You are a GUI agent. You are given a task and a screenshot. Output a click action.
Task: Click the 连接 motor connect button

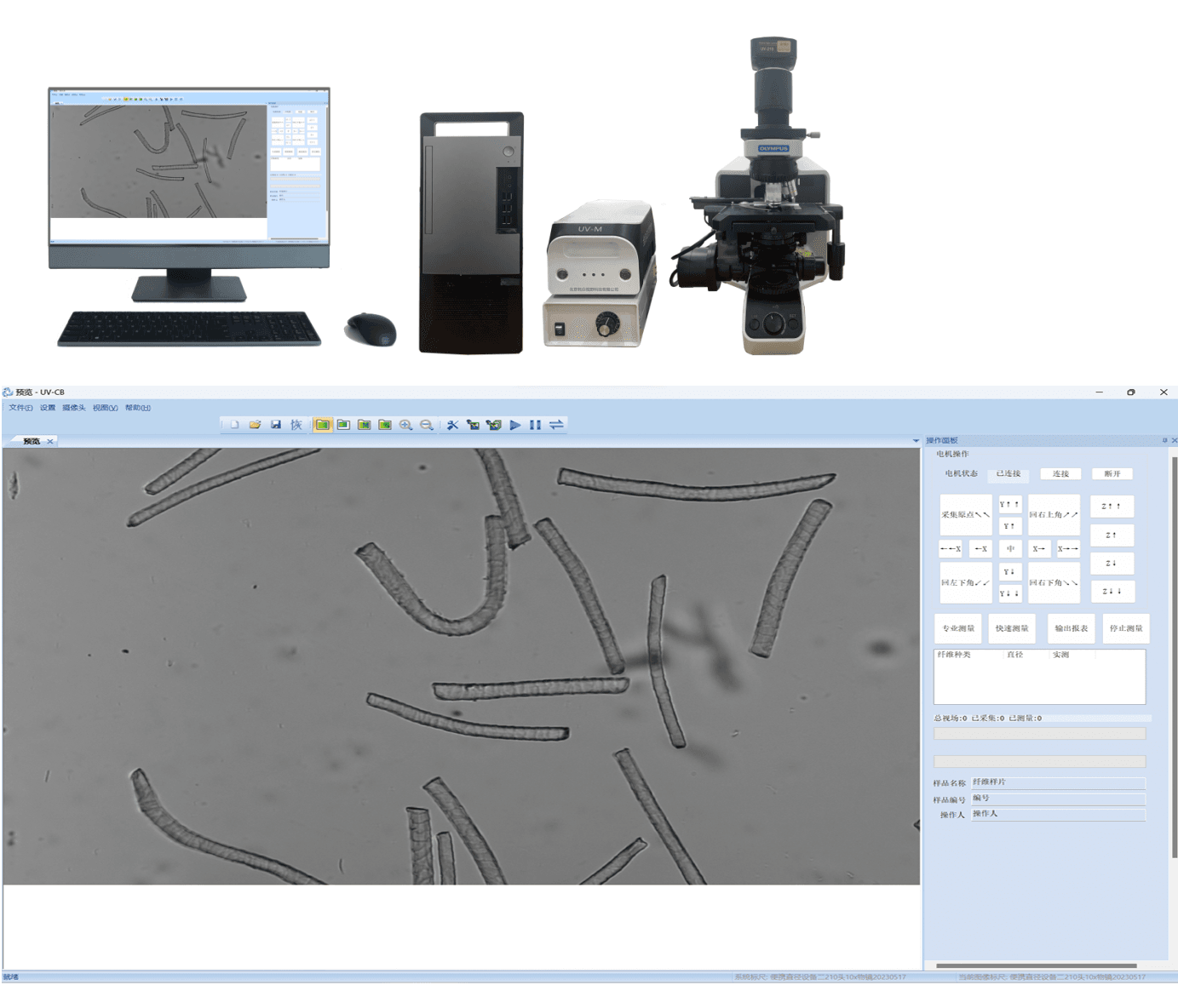click(1060, 473)
